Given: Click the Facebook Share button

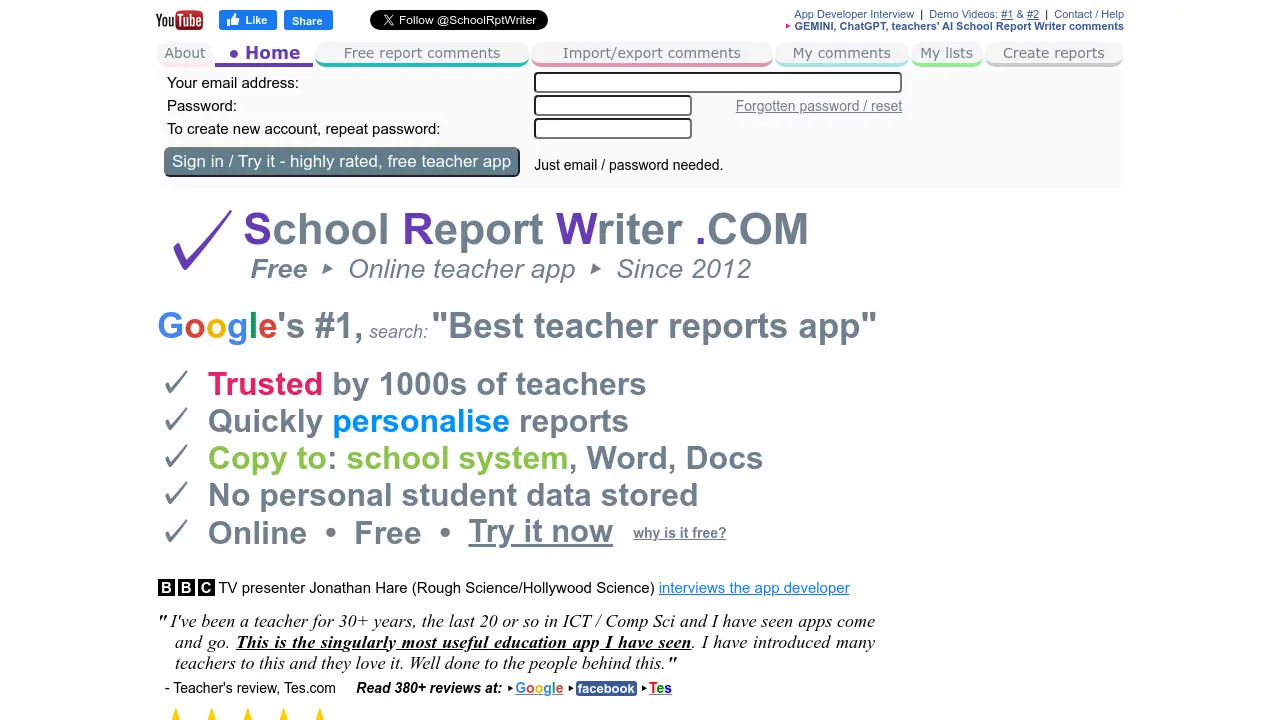Looking at the screenshot, I should click(308, 20).
